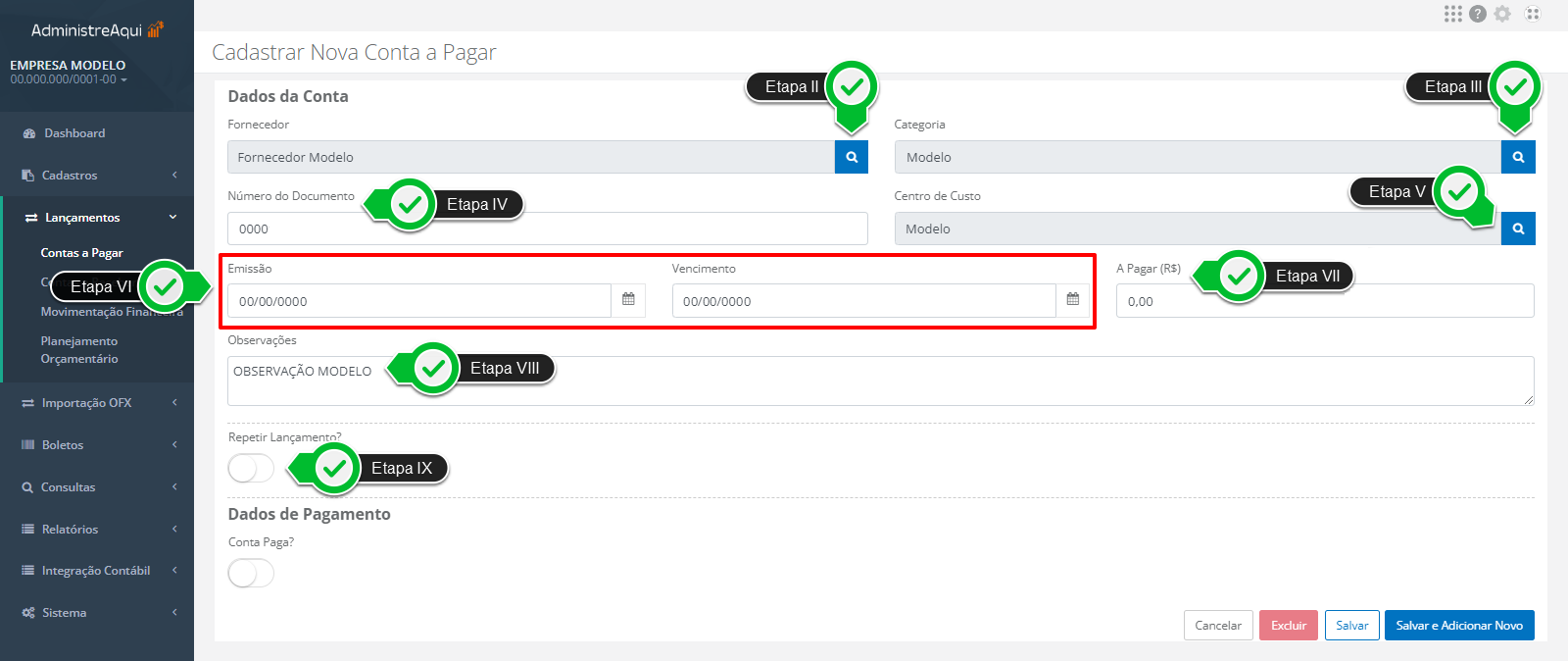The height and width of the screenshot is (661, 1568).
Task: Go to Dashboard in the sidebar
Action: point(73,133)
